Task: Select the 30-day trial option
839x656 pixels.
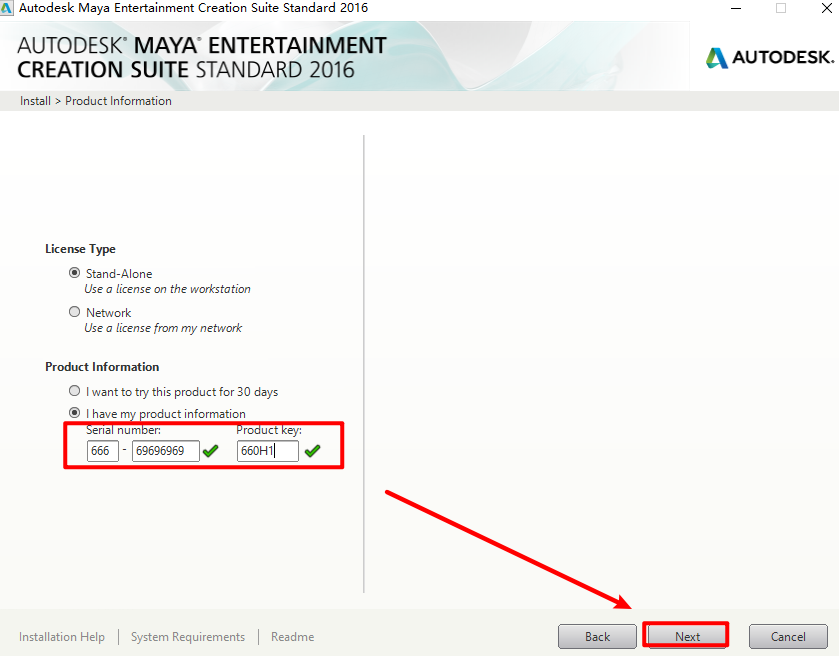Action: [74, 391]
